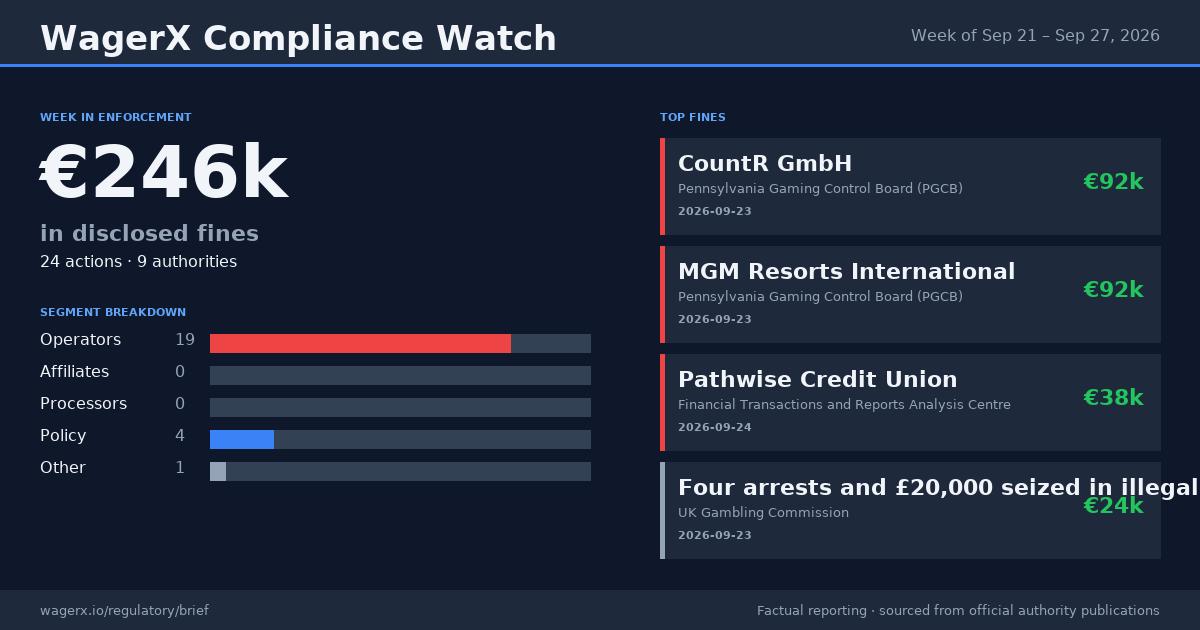Image resolution: width=1200 pixels, height=630 pixels.
Task: Click the €24k fine amount
Action: pyautogui.click(x=1113, y=506)
